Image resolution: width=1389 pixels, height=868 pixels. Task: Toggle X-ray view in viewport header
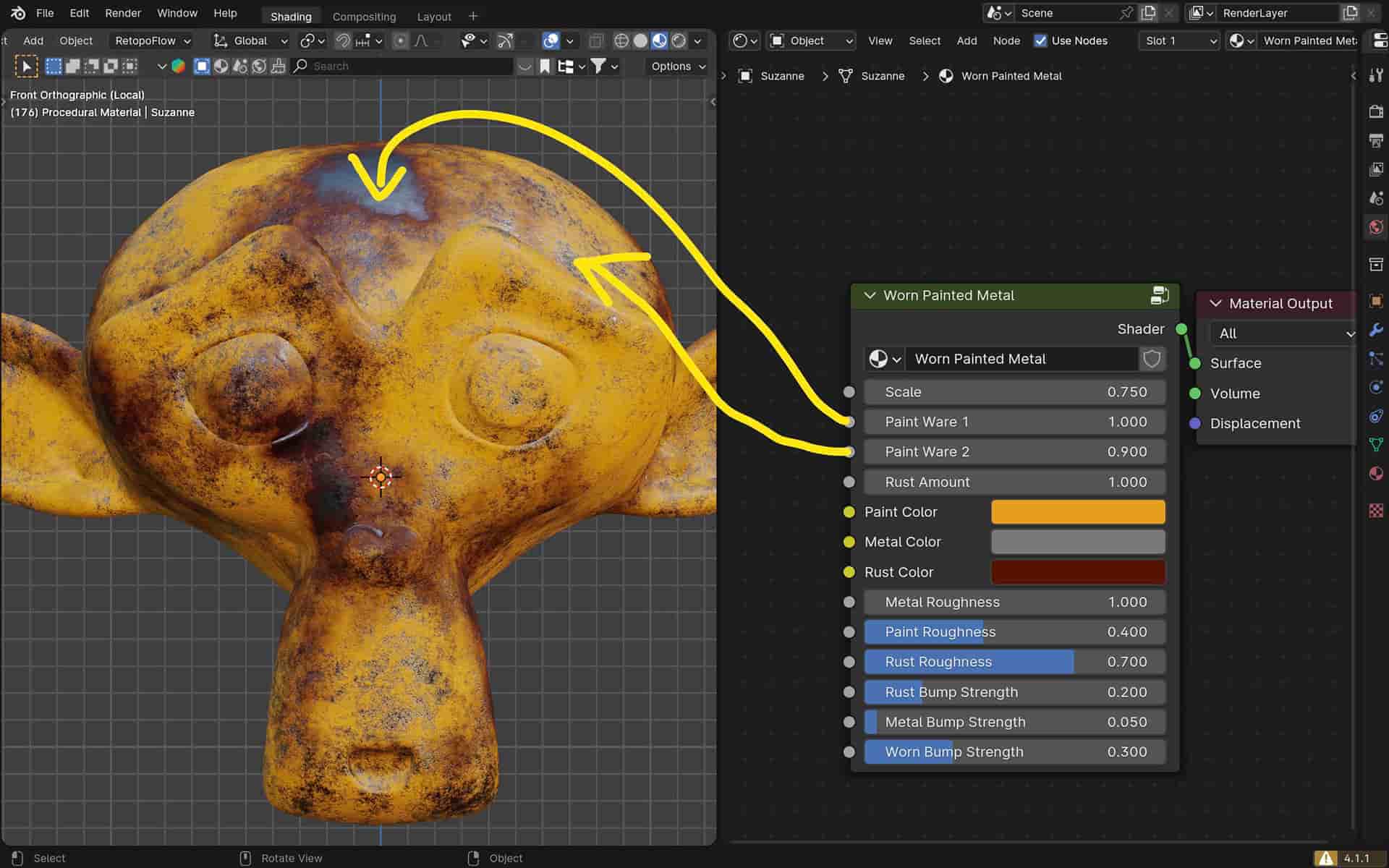click(596, 41)
